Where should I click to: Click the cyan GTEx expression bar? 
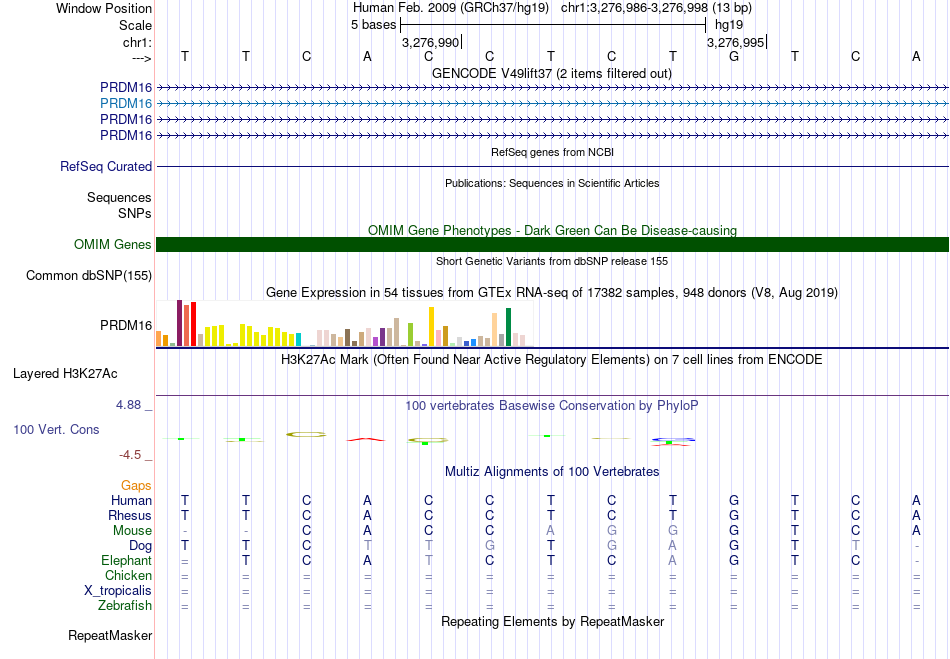tap(298, 339)
